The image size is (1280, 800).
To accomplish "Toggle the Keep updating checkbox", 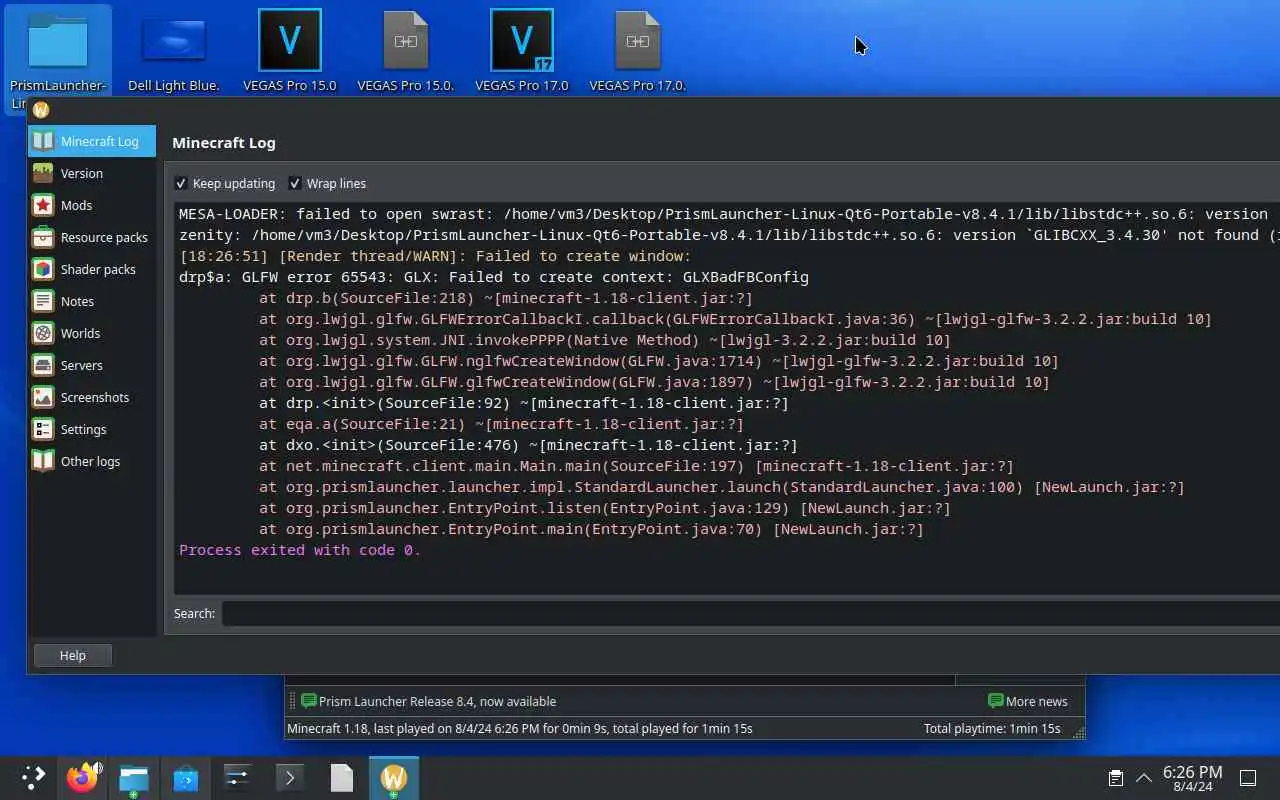I will (x=225, y=183).
